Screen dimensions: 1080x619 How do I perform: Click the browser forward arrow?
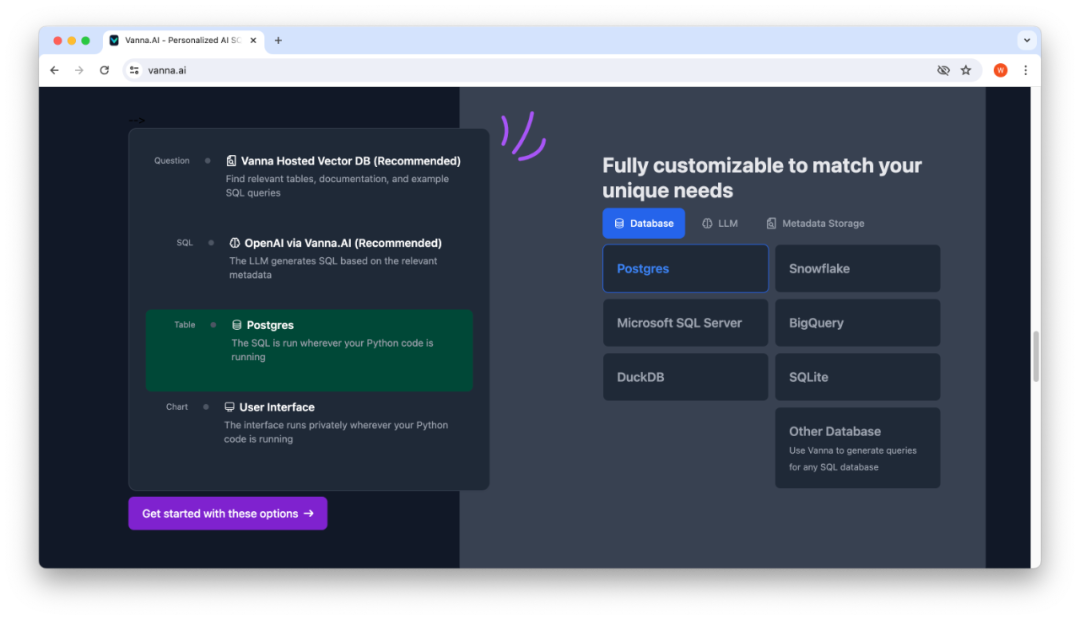[x=79, y=70]
